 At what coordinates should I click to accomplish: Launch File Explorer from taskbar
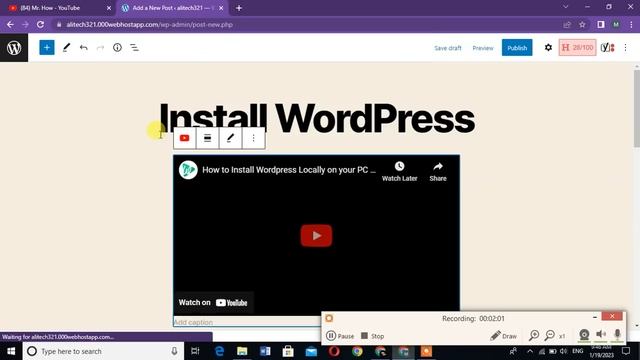click(x=242, y=351)
